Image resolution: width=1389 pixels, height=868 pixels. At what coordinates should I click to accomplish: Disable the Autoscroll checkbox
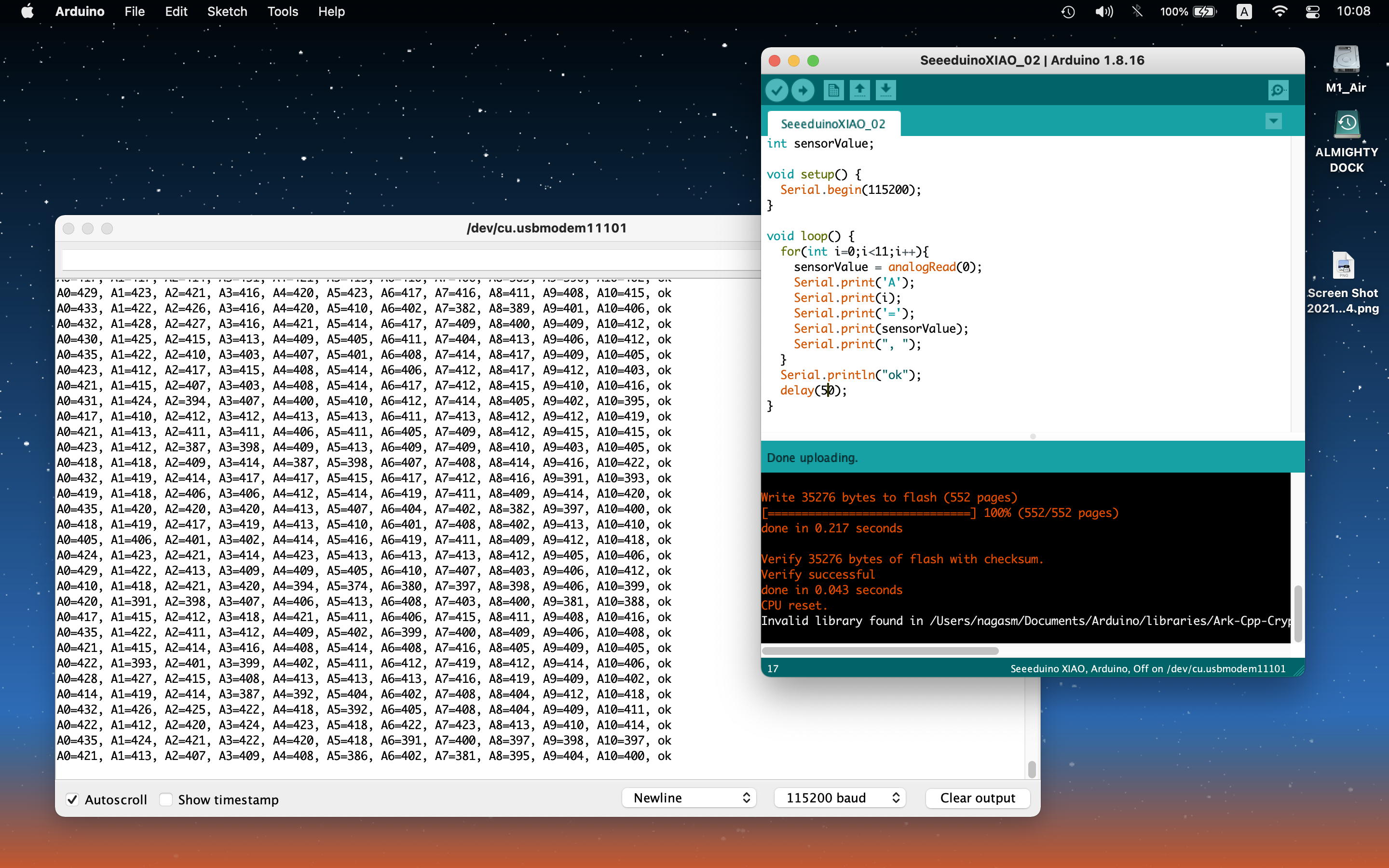tap(72, 799)
